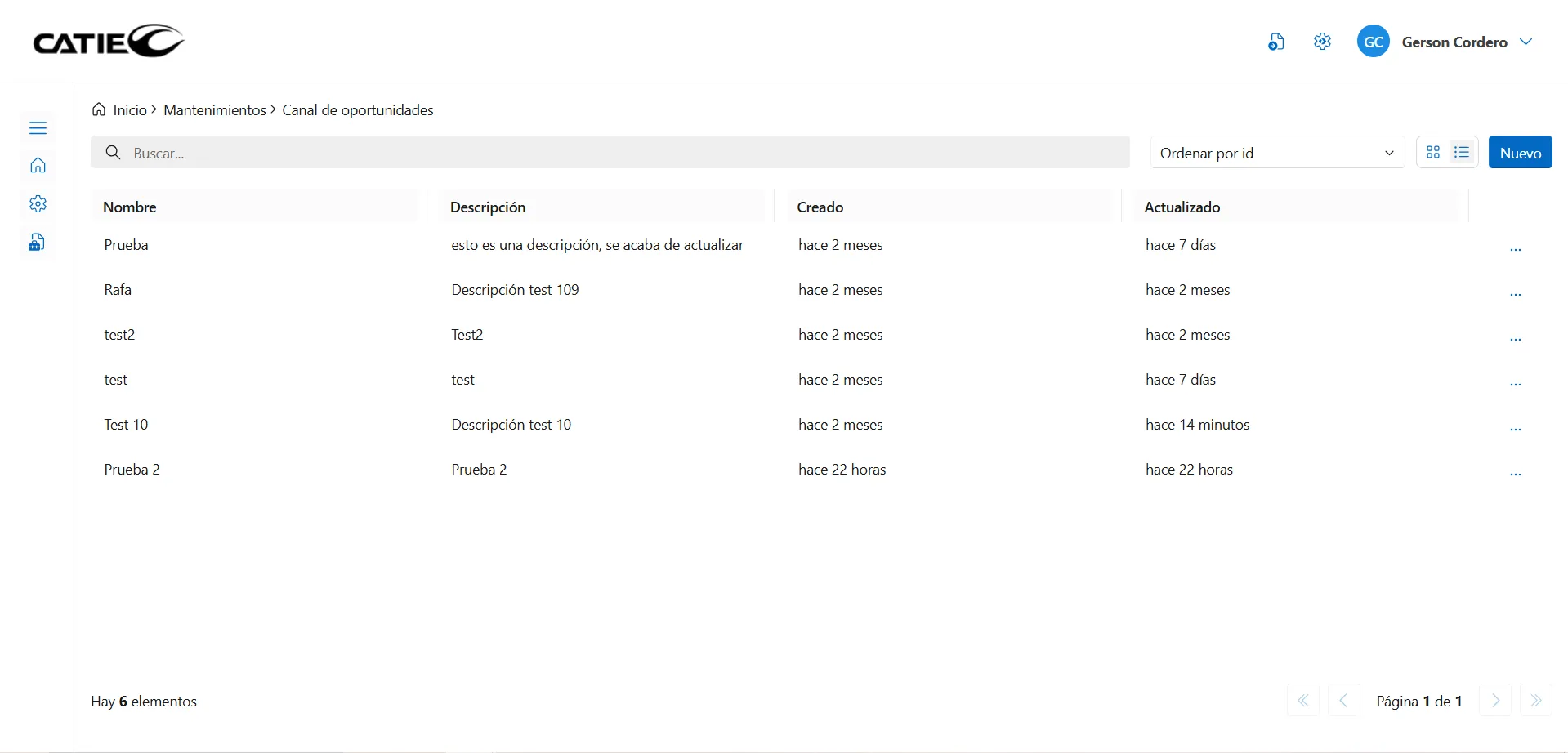Screen dimensions: 1568x753
Task: Navigate to Mantenimientos in the breadcrumb
Action: click(214, 110)
